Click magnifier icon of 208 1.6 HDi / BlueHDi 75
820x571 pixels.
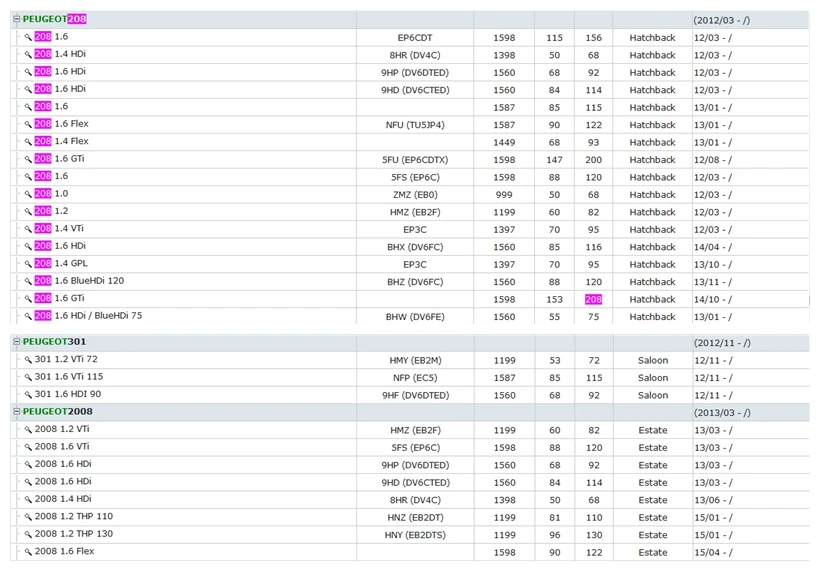click(28, 316)
